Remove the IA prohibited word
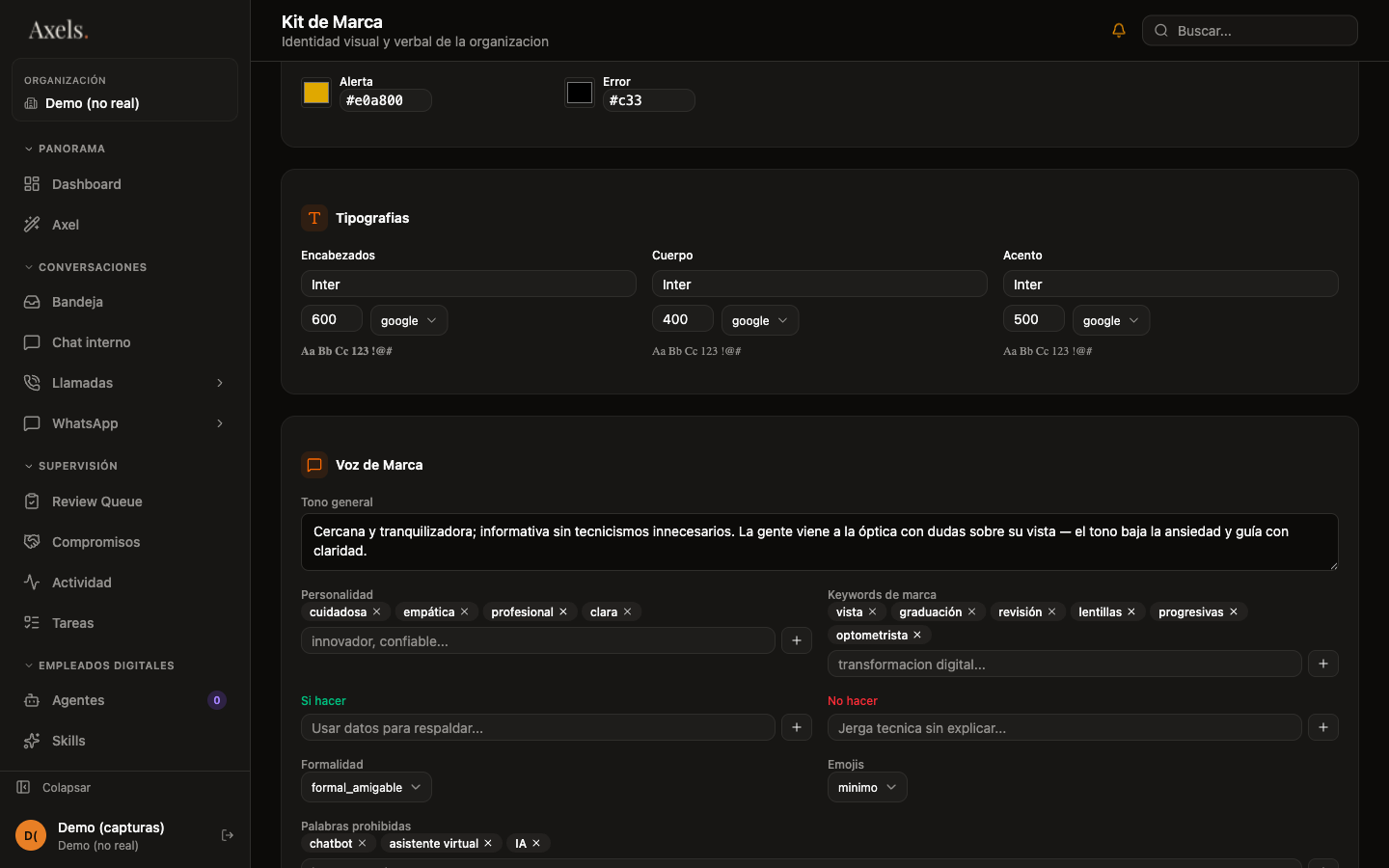 click(536, 843)
